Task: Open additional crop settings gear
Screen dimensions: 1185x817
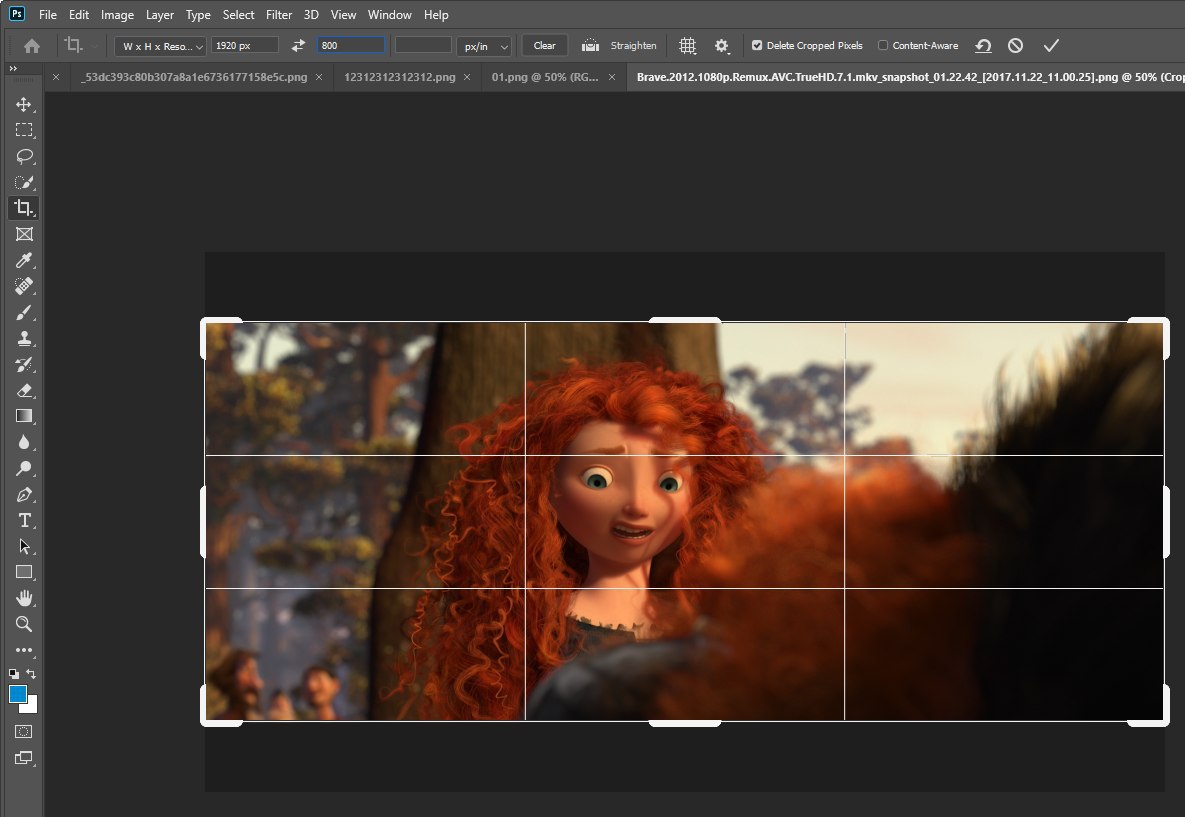Action: [722, 46]
